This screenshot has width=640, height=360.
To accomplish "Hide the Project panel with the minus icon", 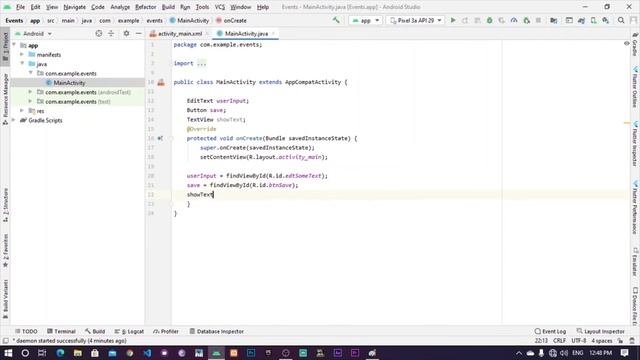I will [x=139, y=33].
